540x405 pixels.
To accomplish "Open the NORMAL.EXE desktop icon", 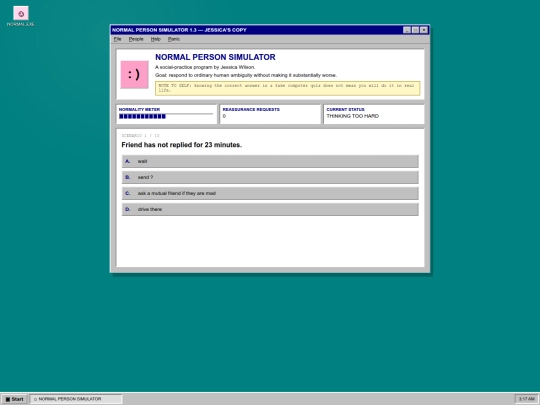I will pos(21,16).
